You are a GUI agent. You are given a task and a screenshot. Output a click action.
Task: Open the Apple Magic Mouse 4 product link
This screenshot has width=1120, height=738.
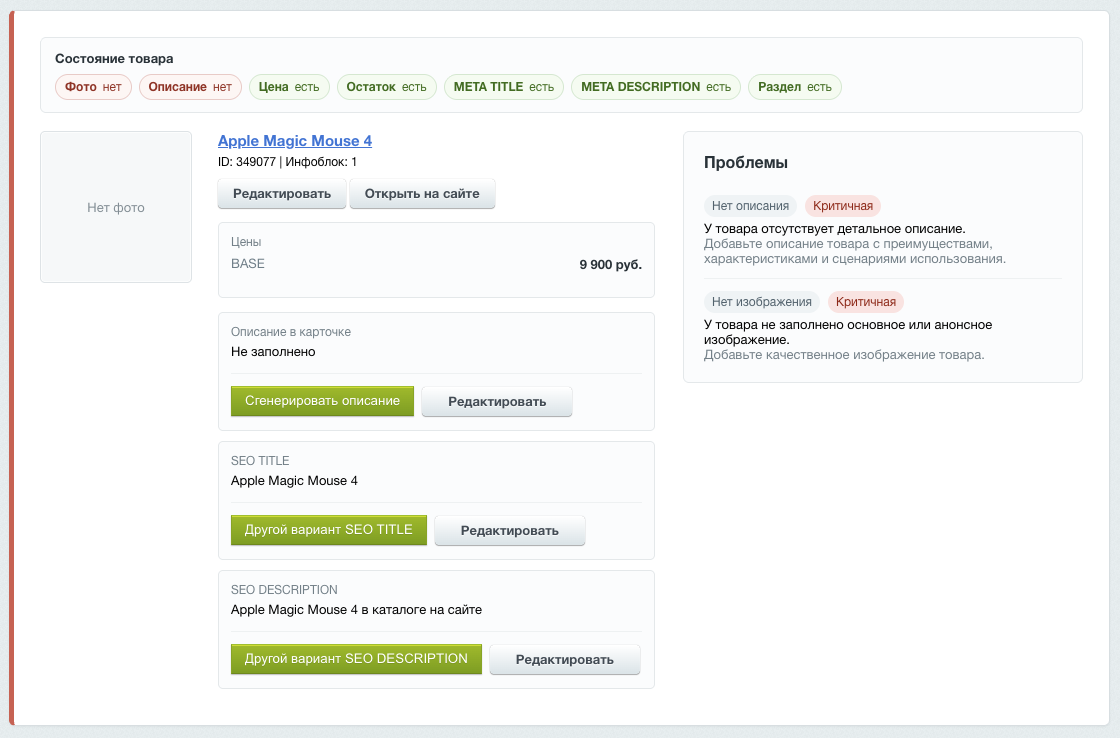coord(294,141)
